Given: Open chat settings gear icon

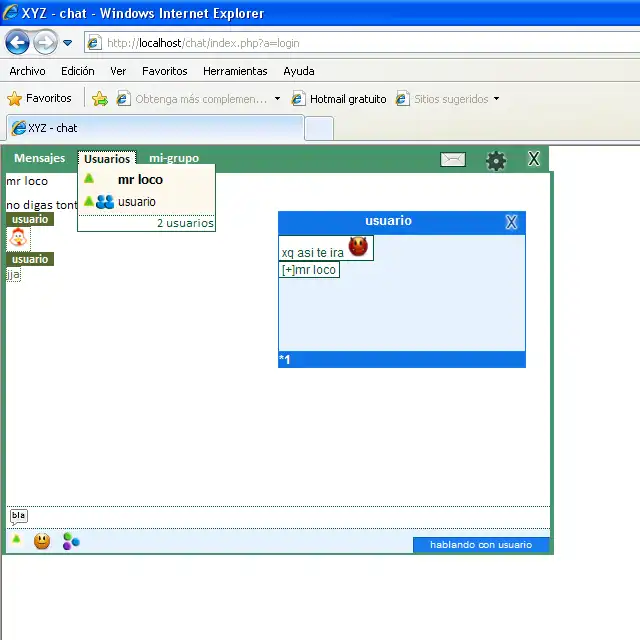Looking at the screenshot, I should [x=496, y=161].
